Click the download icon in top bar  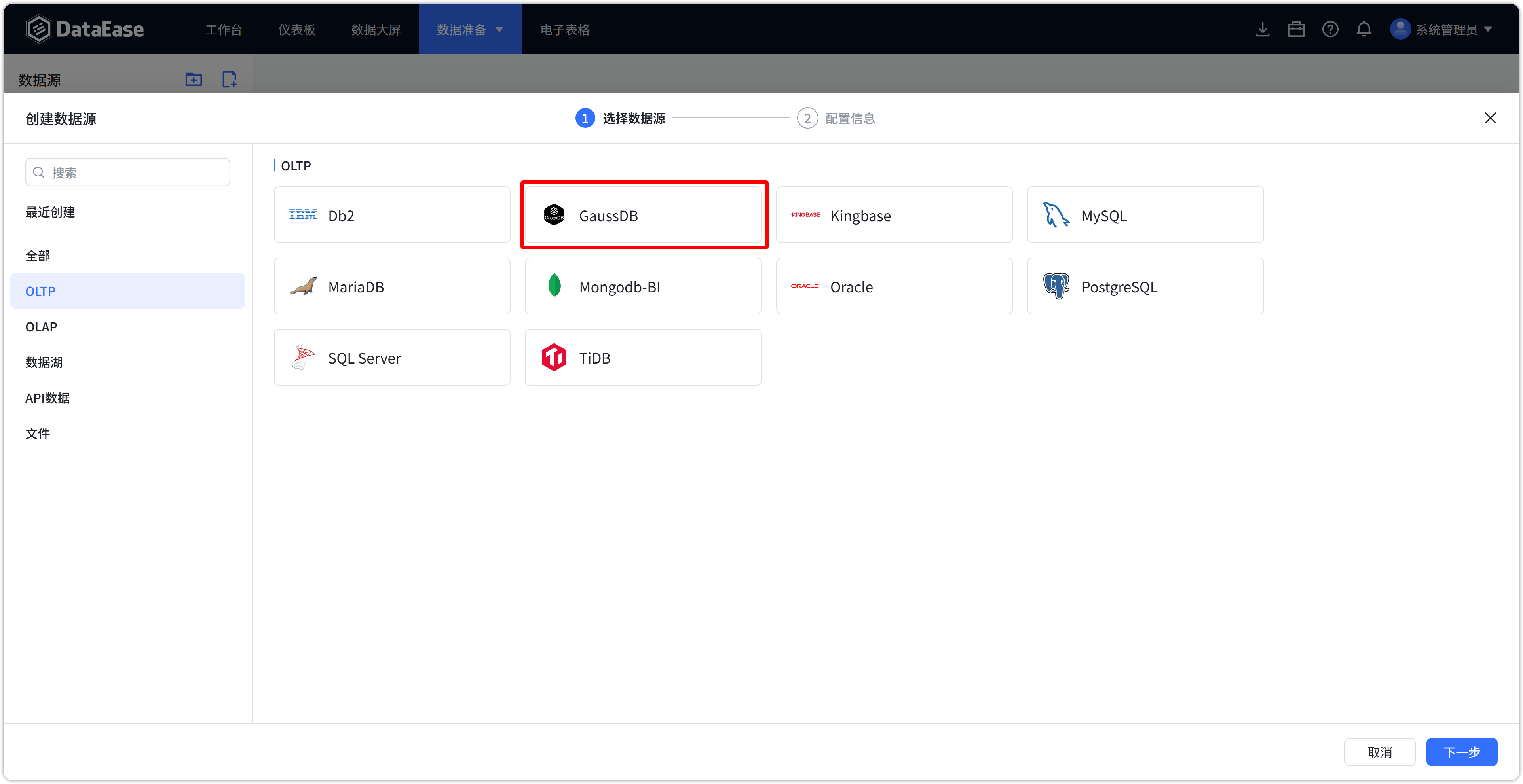pos(1262,29)
